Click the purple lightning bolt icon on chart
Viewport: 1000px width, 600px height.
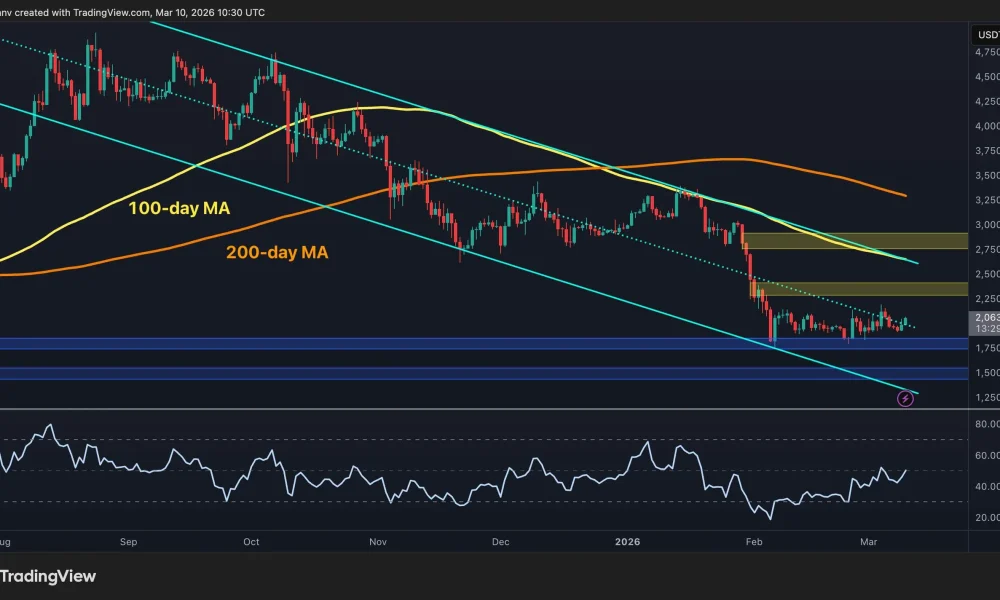click(x=905, y=399)
